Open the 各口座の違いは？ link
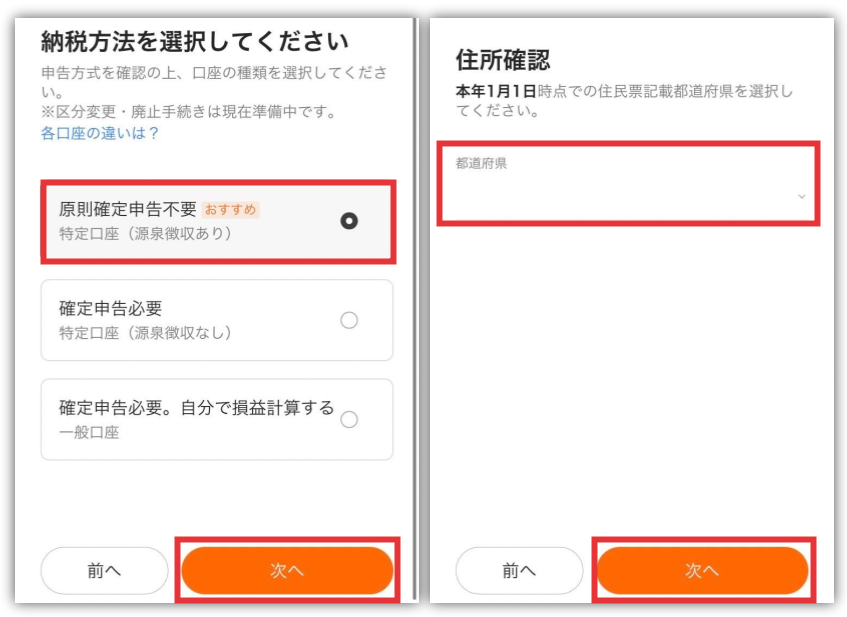The height and width of the screenshot is (617, 847). 99,133
